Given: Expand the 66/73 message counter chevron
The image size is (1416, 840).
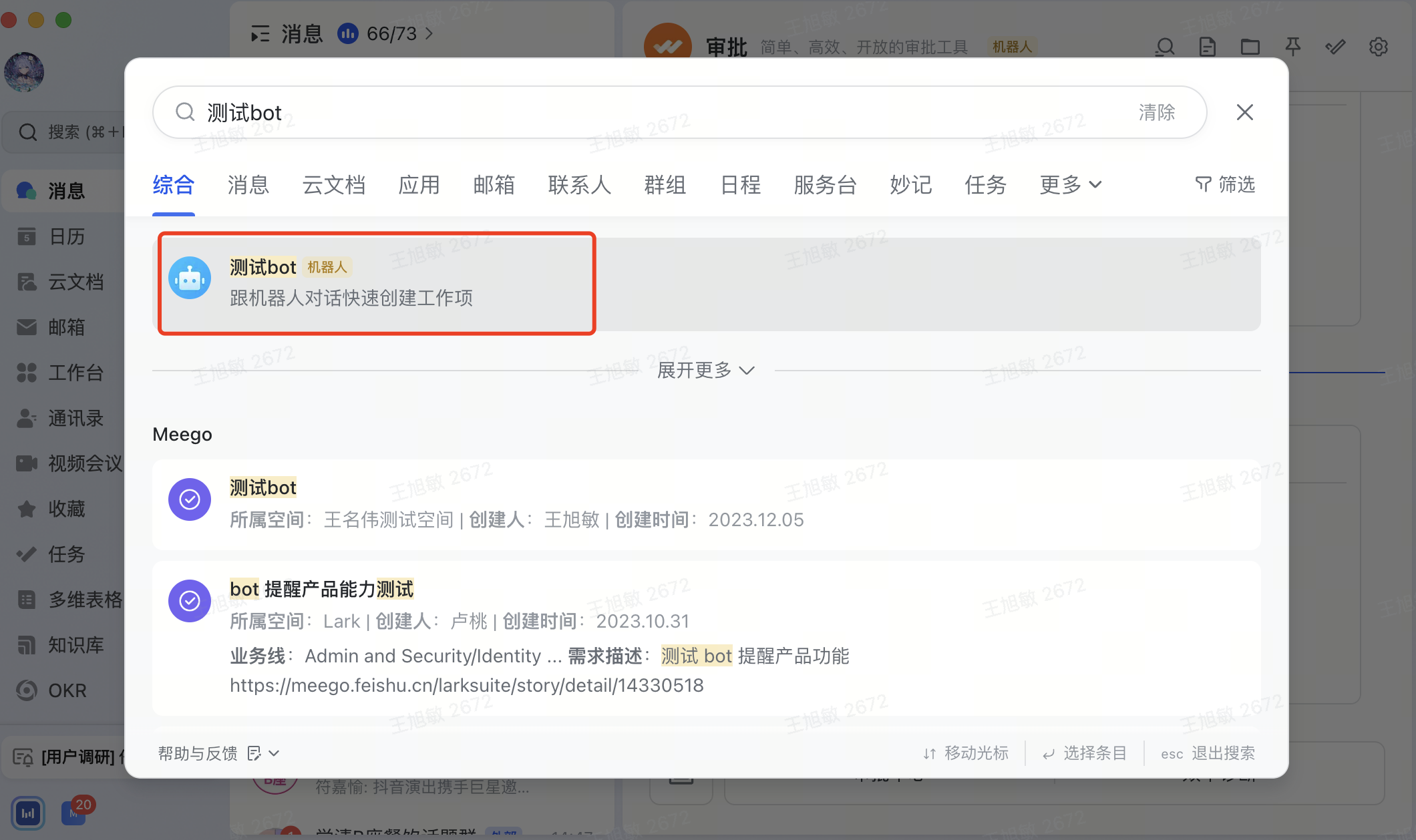Looking at the screenshot, I should point(429,33).
